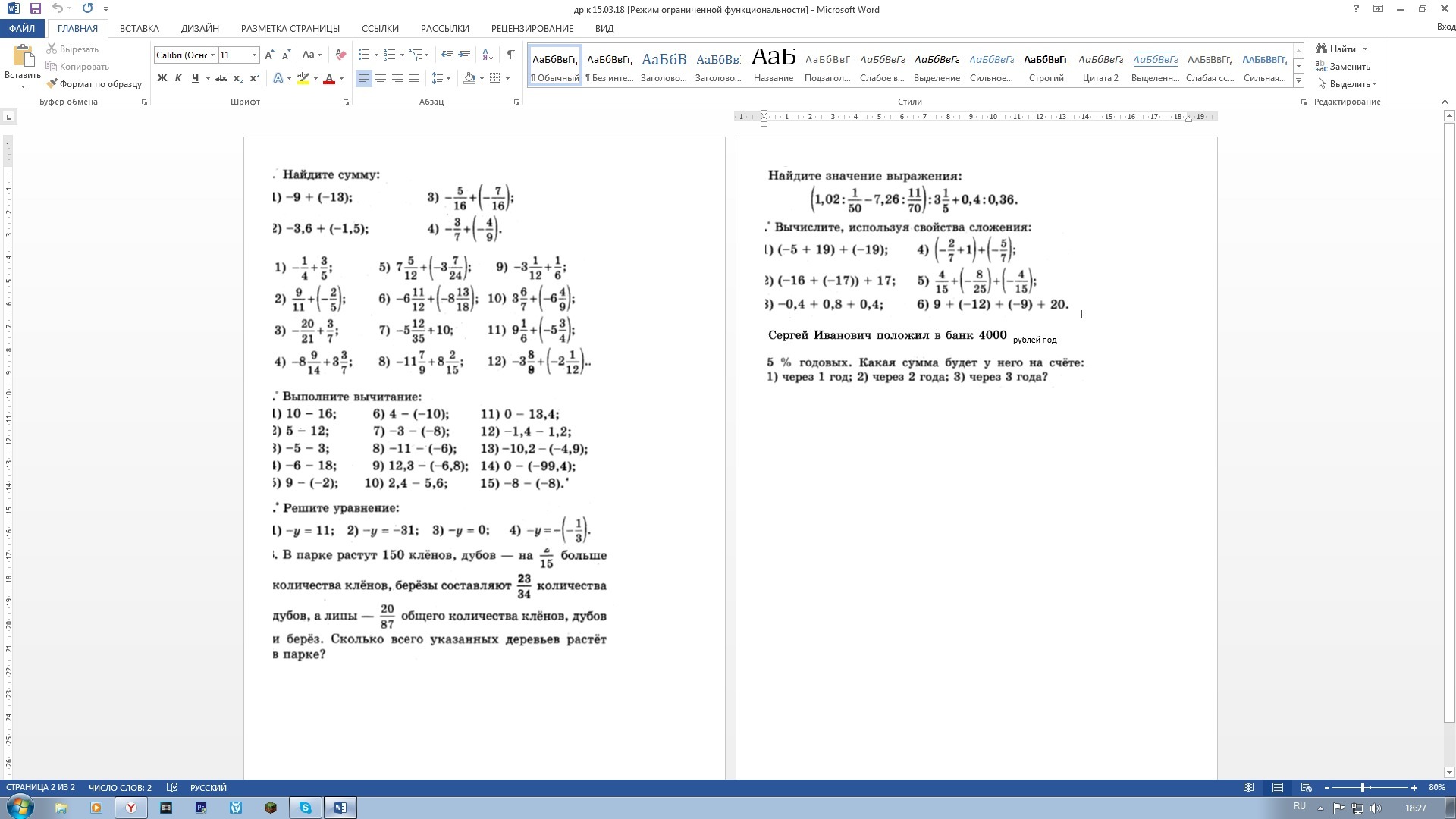
Task: Open the ВСТАВКА ribbon tab
Action: coord(139,28)
